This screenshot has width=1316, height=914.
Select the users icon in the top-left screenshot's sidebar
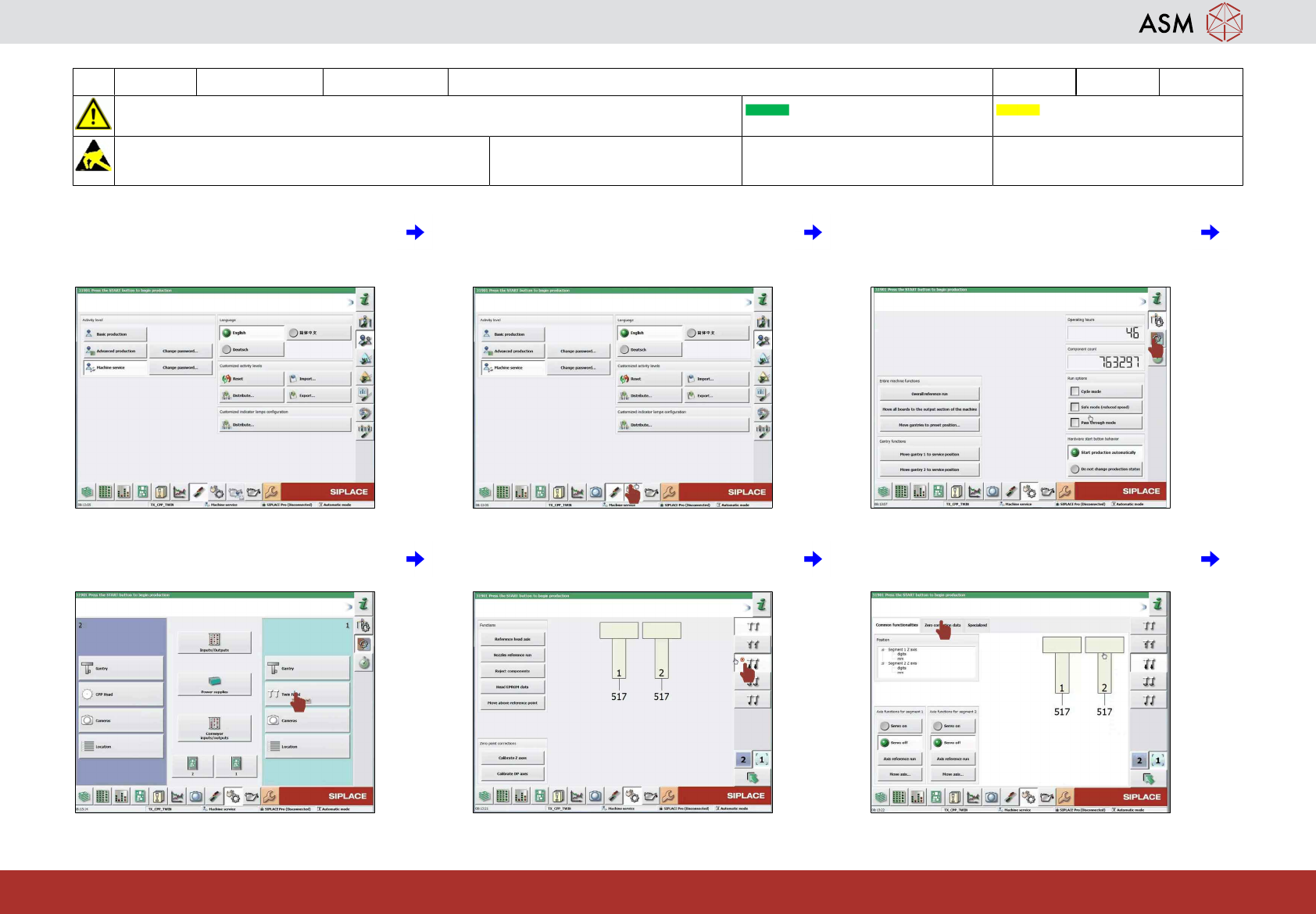coord(365,340)
